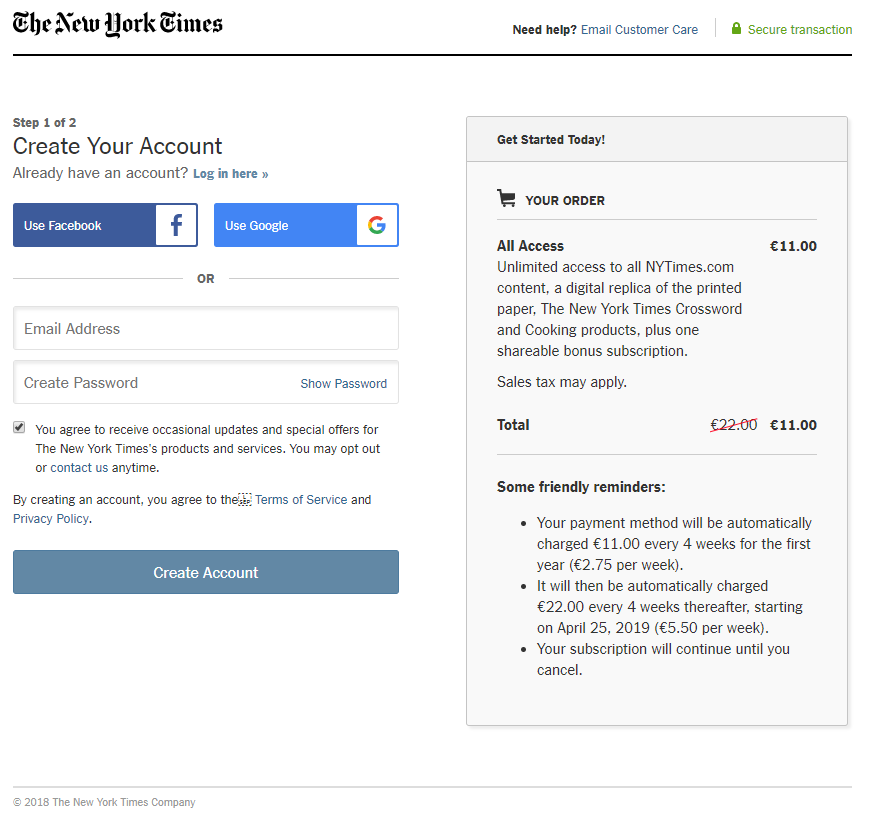Click the 'Some friendly reminders:' heading
Screen dimensions: 884x823
581,487
